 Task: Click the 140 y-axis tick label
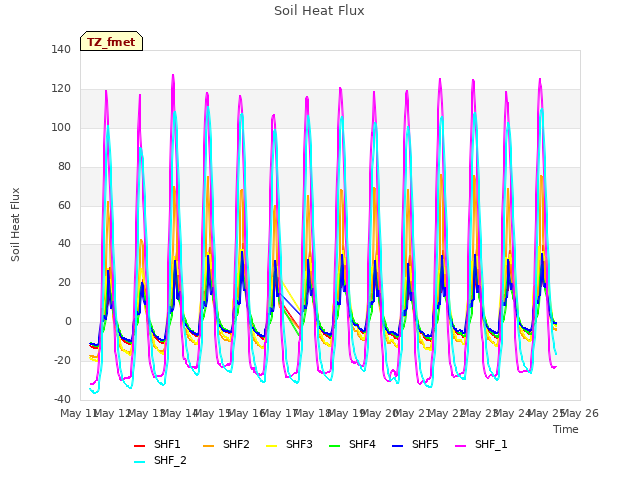[61, 49]
